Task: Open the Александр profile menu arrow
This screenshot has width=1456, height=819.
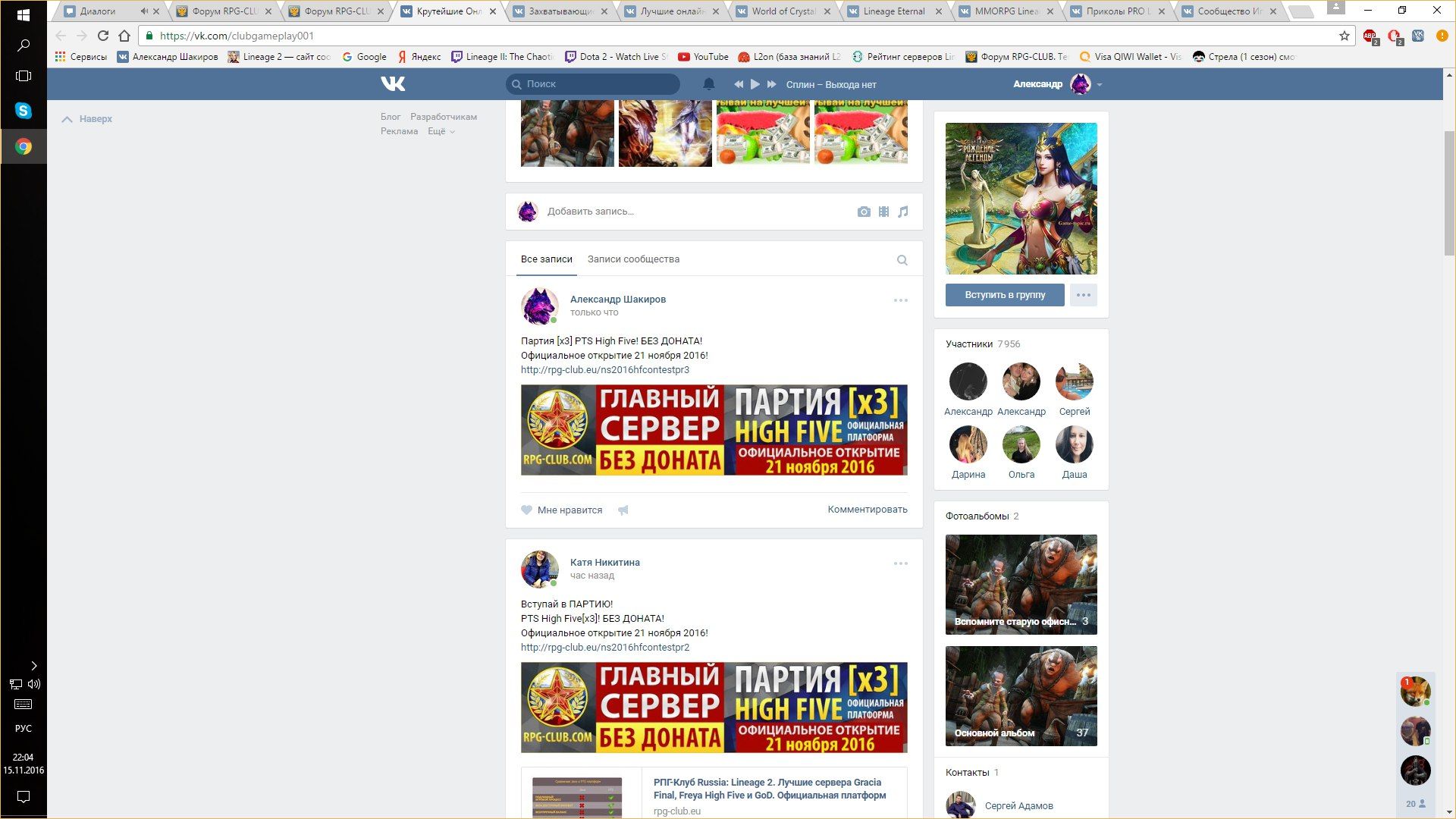Action: pos(1099,85)
